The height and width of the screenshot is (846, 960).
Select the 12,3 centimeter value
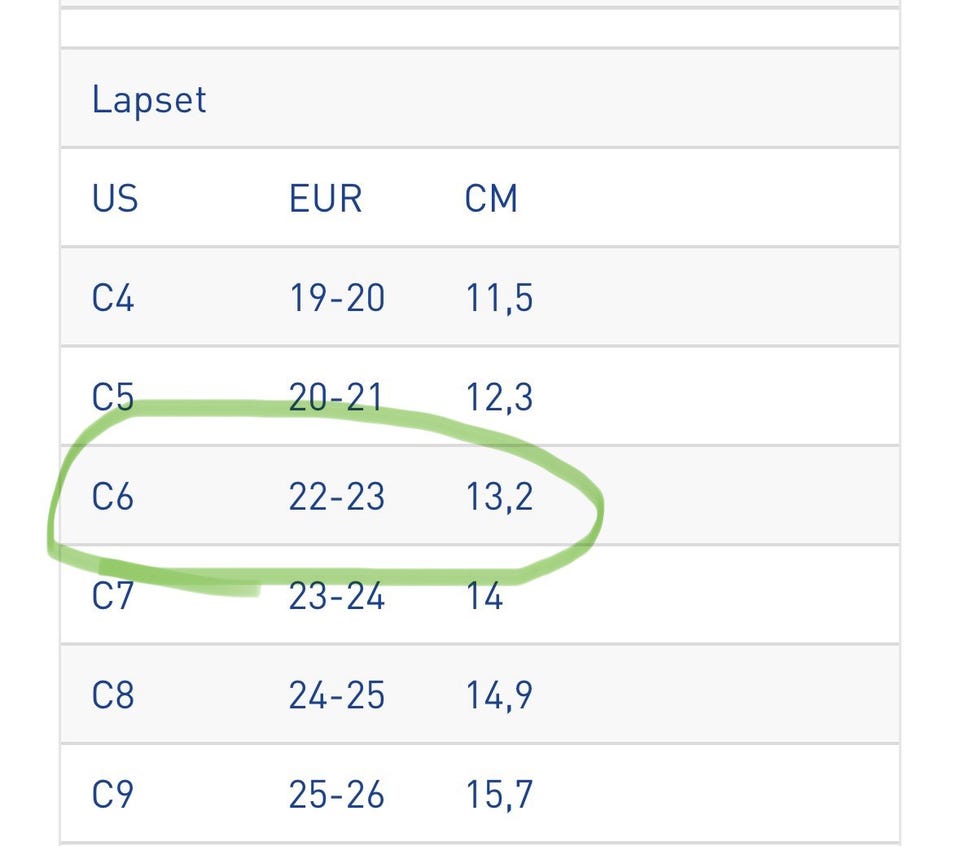point(499,397)
